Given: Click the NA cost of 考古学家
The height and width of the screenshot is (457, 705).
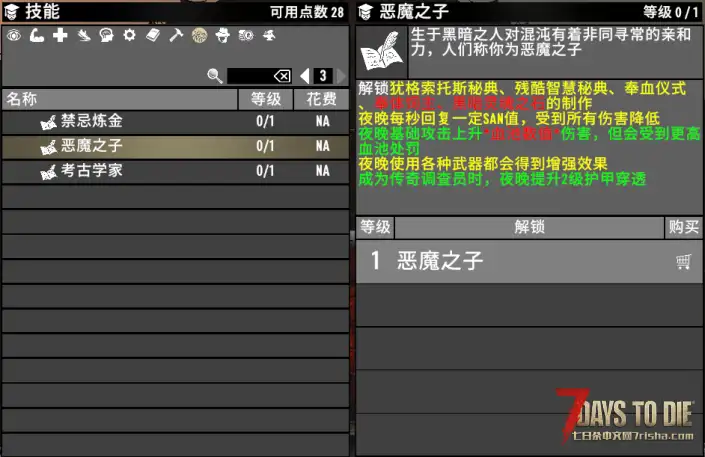Looking at the screenshot, I should click(322, 171).
